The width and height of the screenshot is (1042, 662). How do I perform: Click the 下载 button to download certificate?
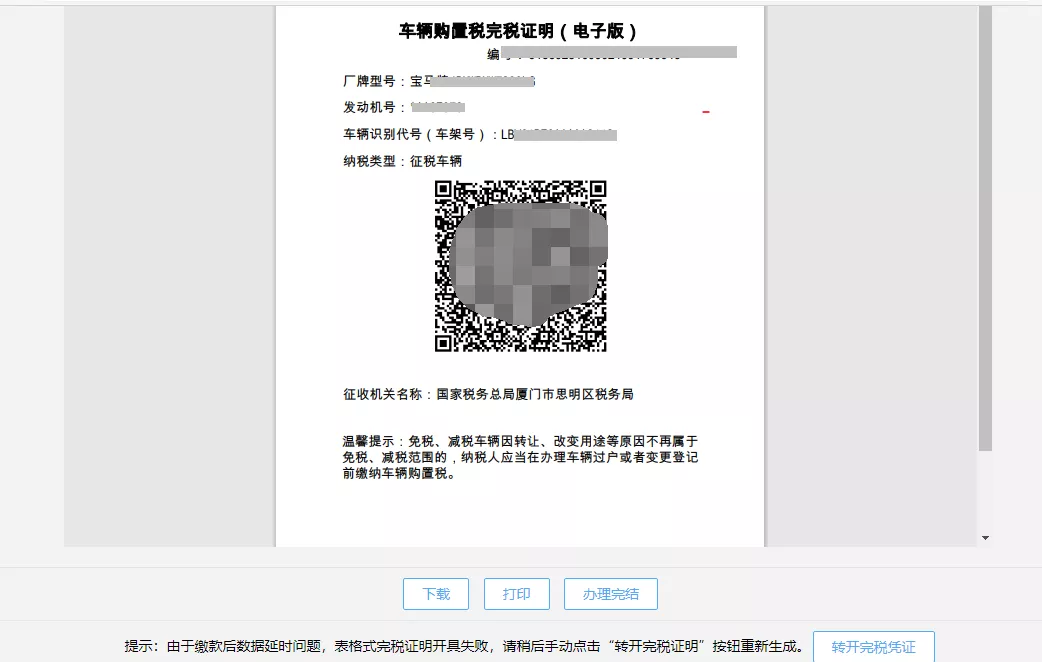coord(435,593)
